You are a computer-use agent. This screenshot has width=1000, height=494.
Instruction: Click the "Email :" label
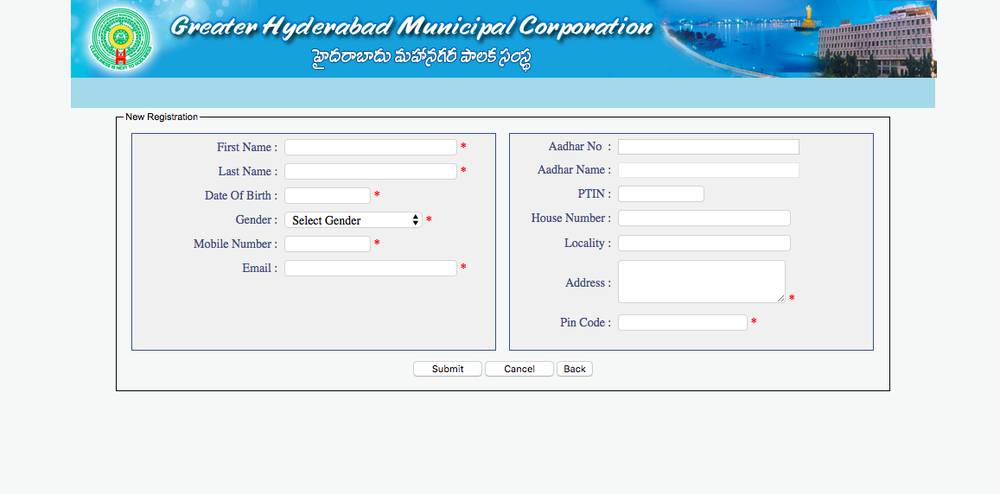pyautogui.click(x=260, y=268)
